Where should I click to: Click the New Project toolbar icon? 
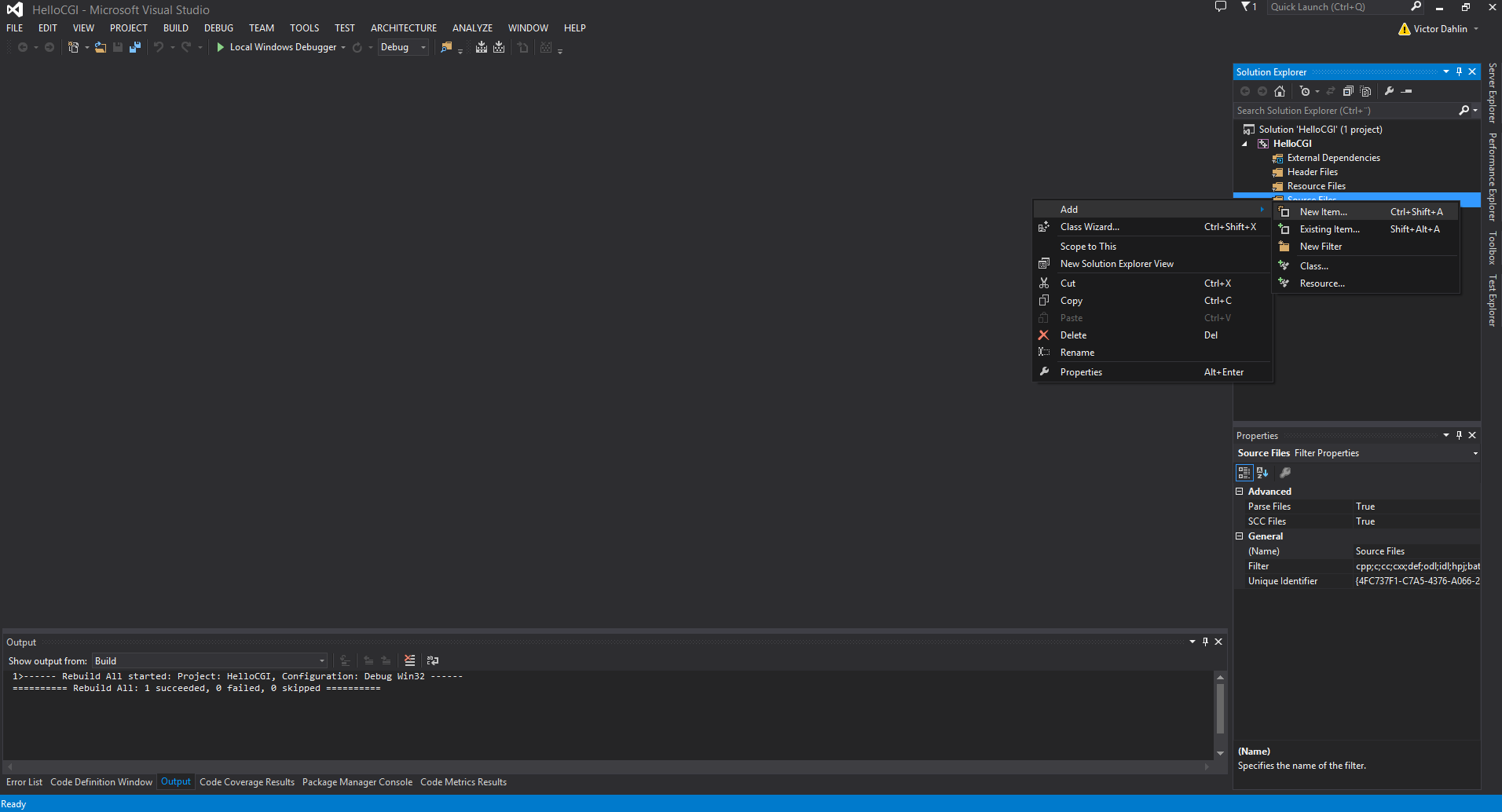[73, 47]
